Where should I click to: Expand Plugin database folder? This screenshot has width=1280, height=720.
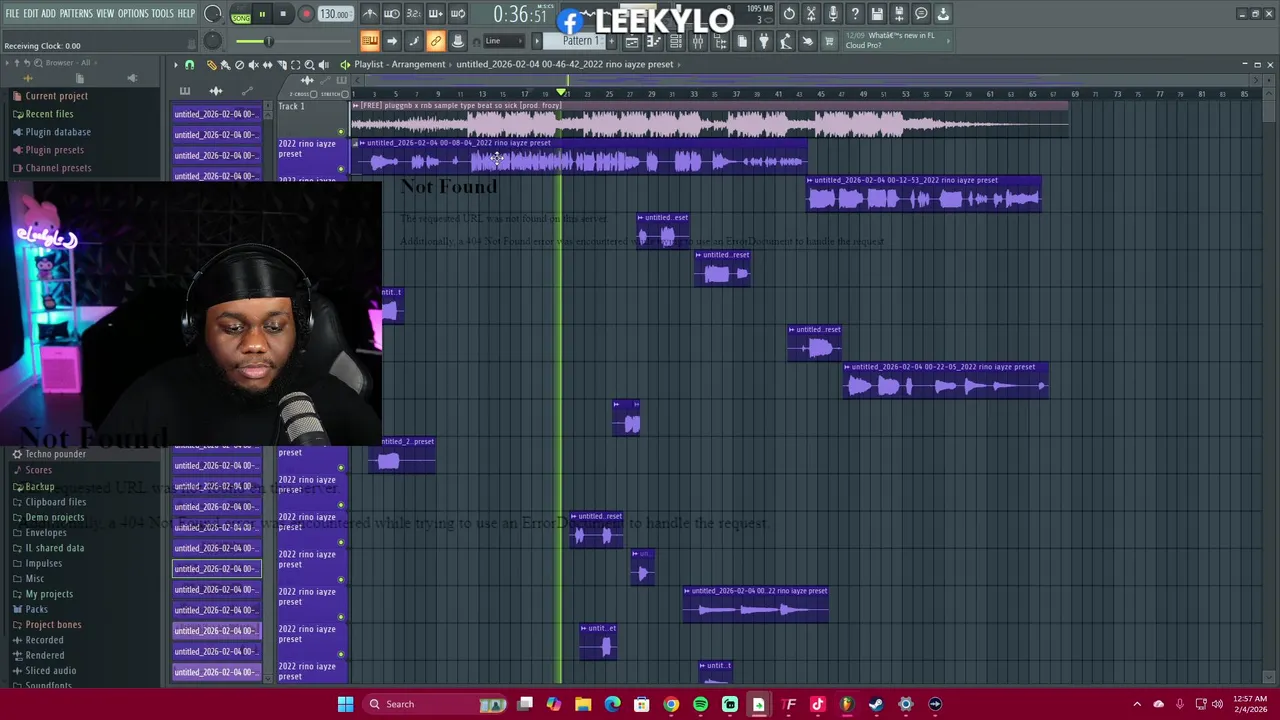(x=58, y=132)
